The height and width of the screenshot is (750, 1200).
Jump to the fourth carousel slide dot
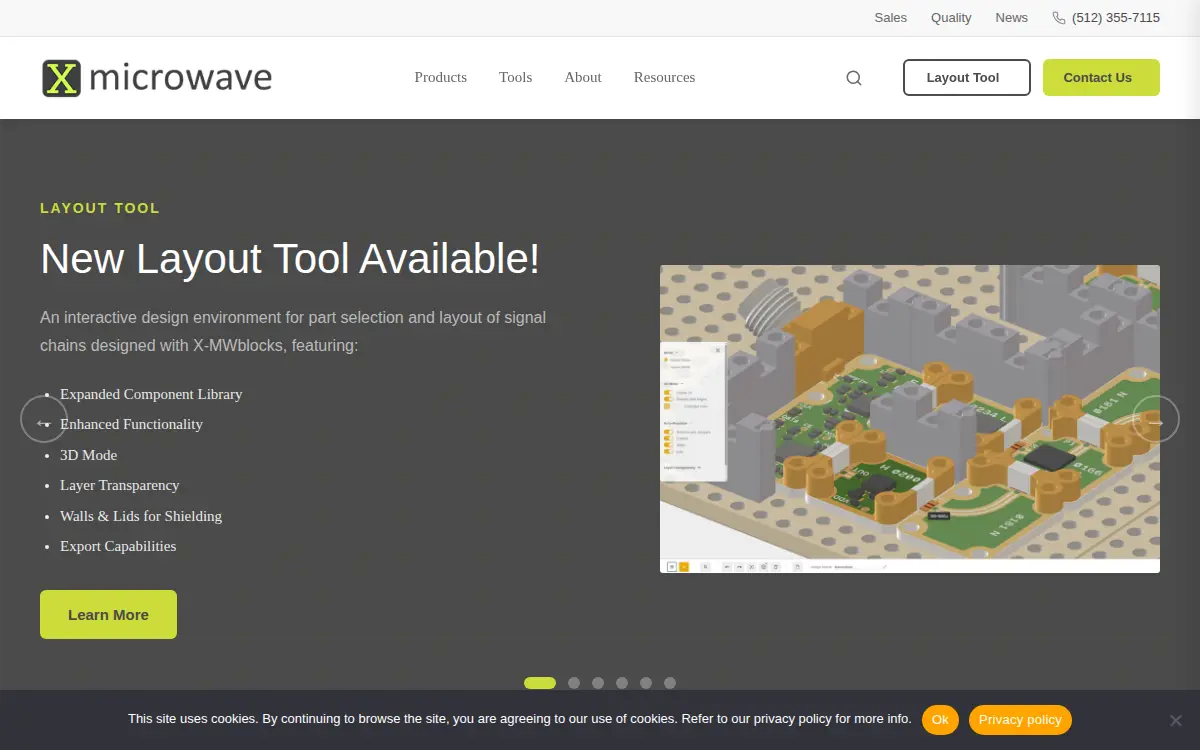pyautogui.click(x=622, y=683)
